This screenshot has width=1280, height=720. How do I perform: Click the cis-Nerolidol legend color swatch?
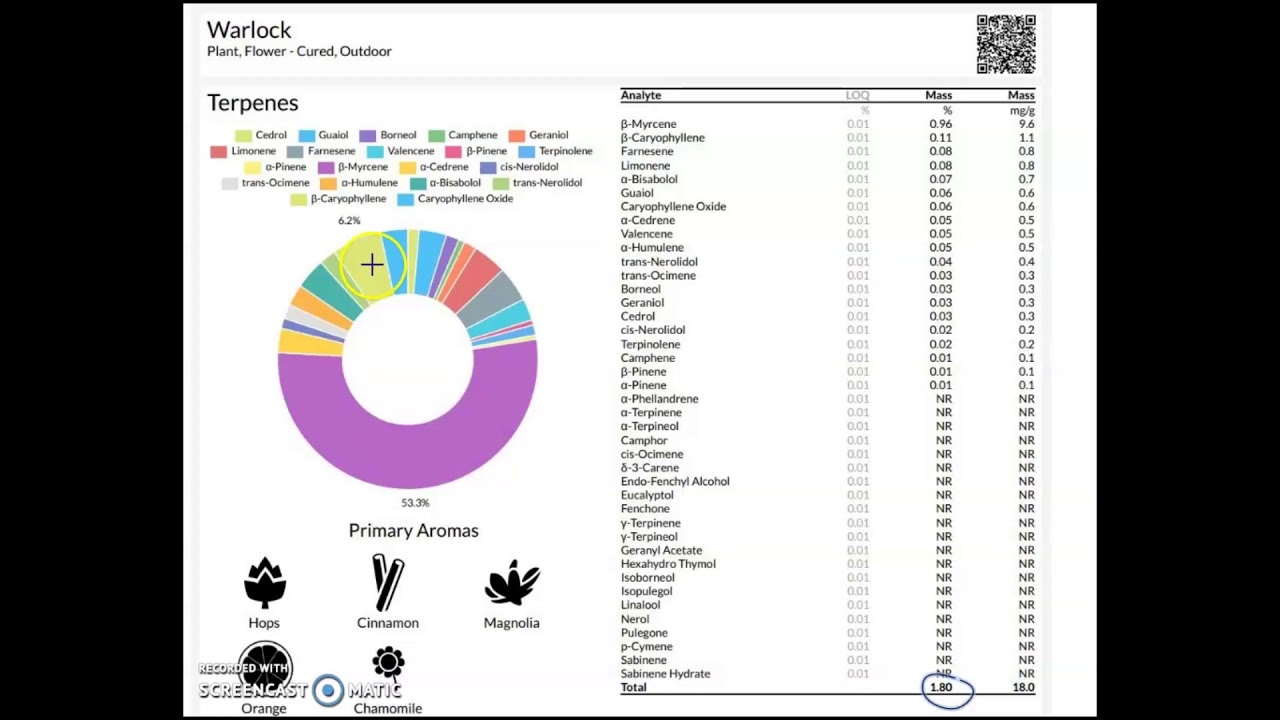(488, 167)
